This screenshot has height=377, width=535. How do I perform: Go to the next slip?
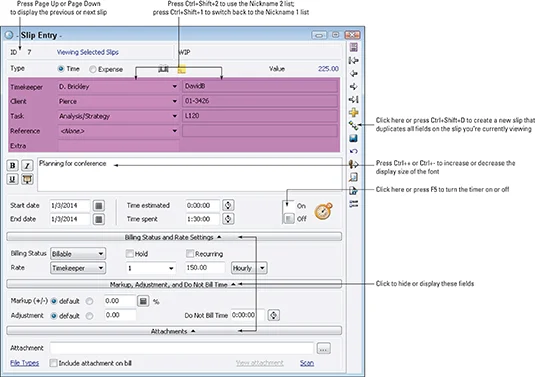(x=354, y=86)
